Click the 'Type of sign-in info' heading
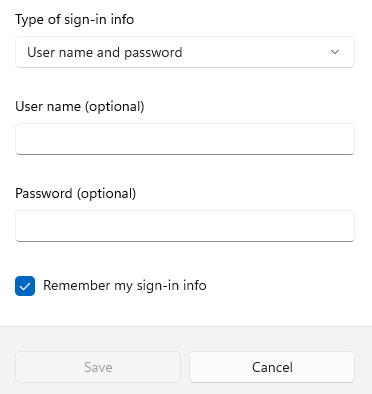Viewport: 372px width, 394px height. coord(75,19)
